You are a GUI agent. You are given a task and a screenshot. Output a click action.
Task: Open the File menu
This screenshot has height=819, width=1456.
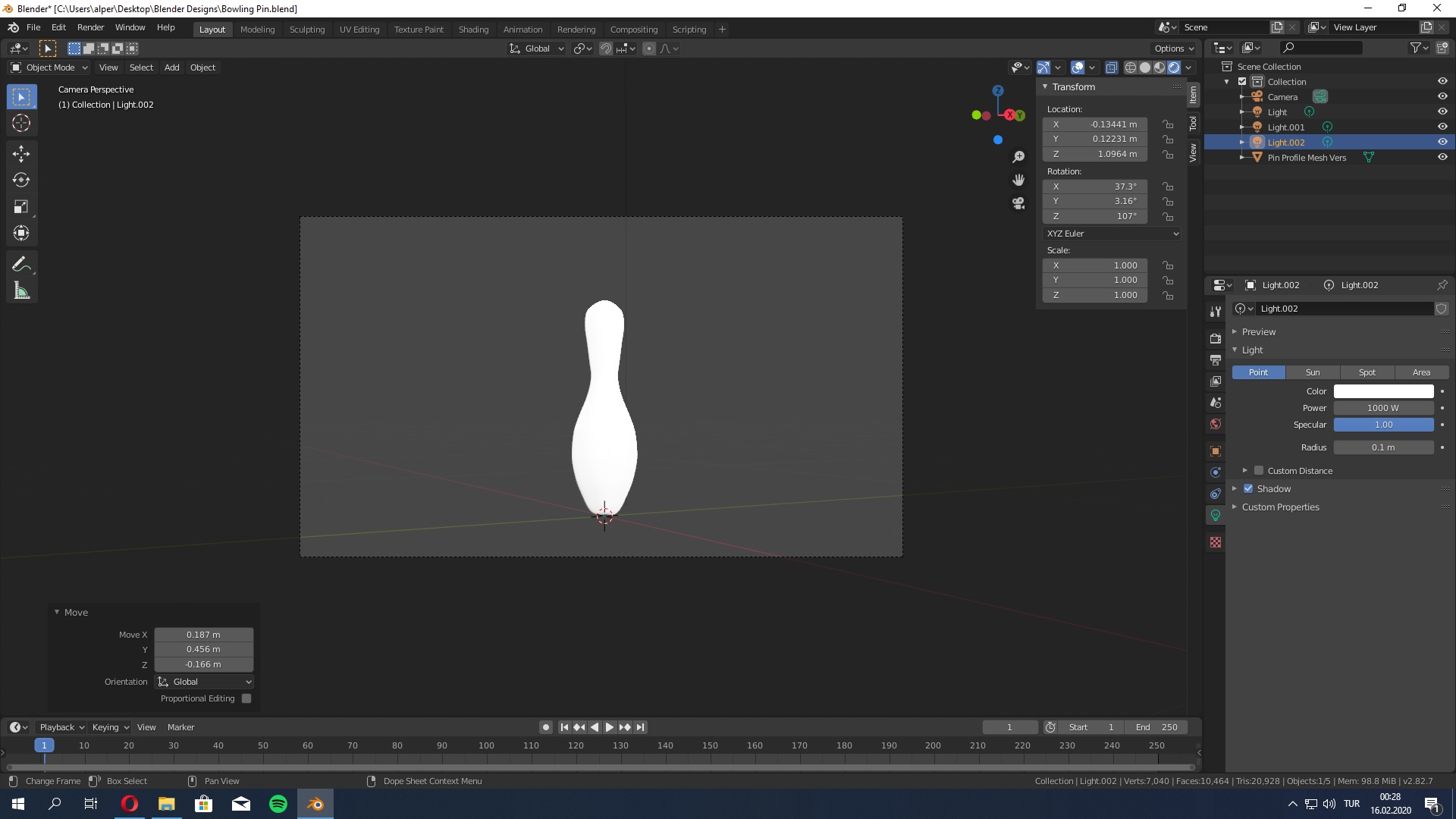click(33, 27)
